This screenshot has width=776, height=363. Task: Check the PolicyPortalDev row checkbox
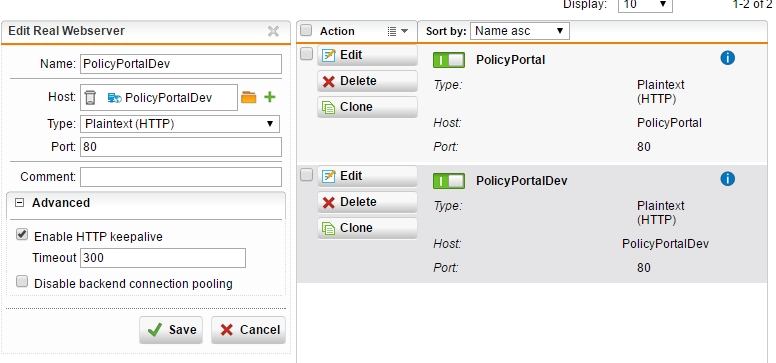point(306,174)
